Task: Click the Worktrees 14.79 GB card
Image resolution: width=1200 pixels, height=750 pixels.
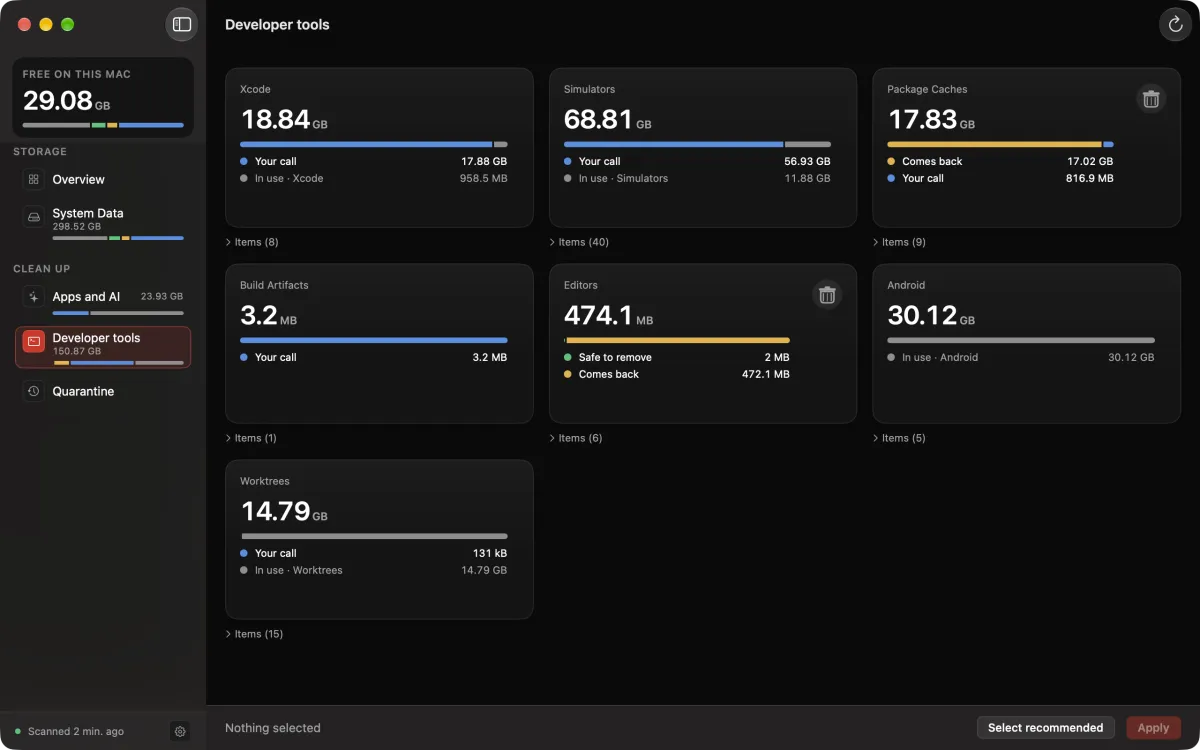Action: 379,540
